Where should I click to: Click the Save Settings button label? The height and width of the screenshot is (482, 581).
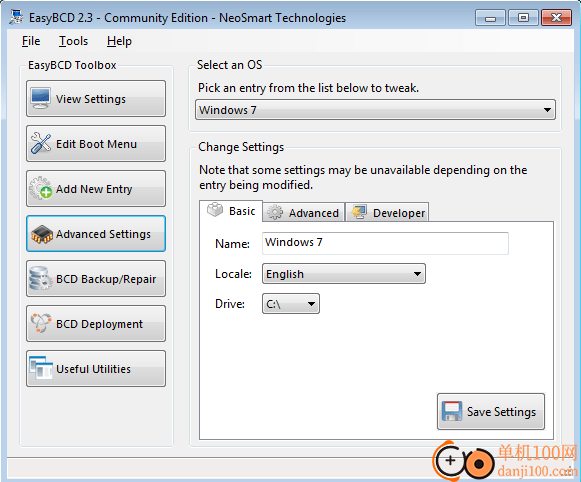(501, 412)
